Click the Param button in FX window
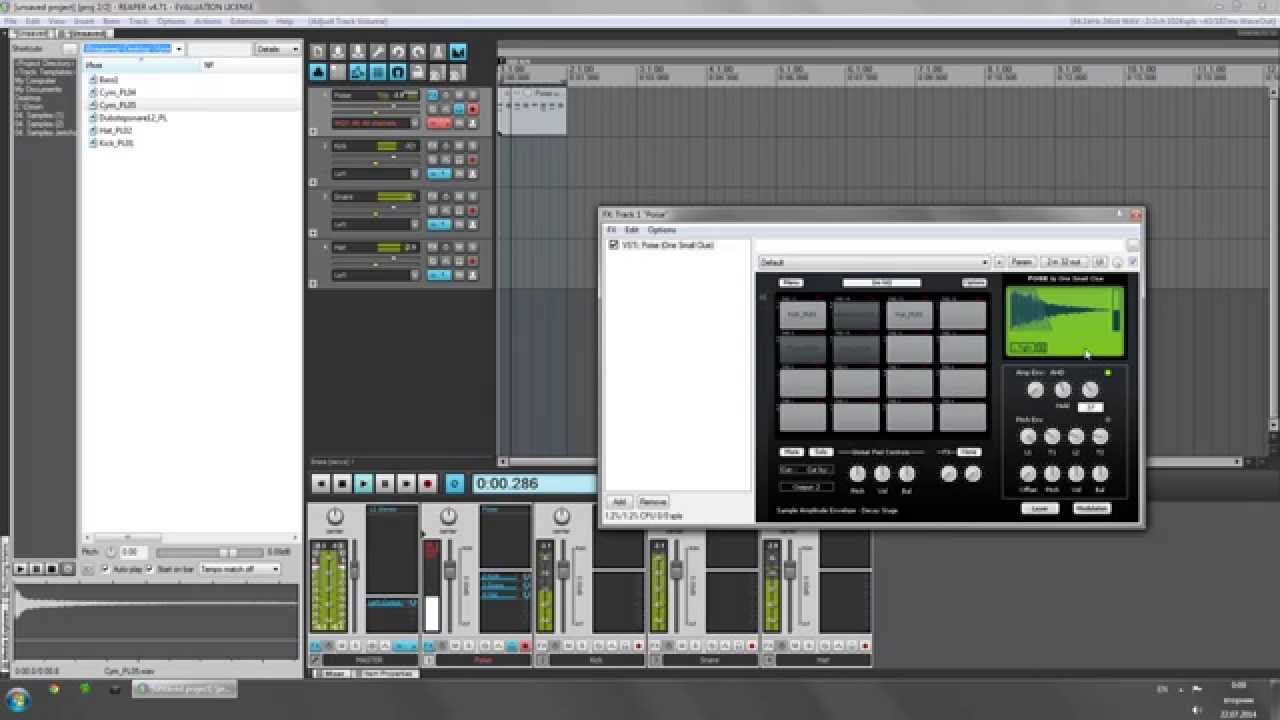 point(1021,262)
